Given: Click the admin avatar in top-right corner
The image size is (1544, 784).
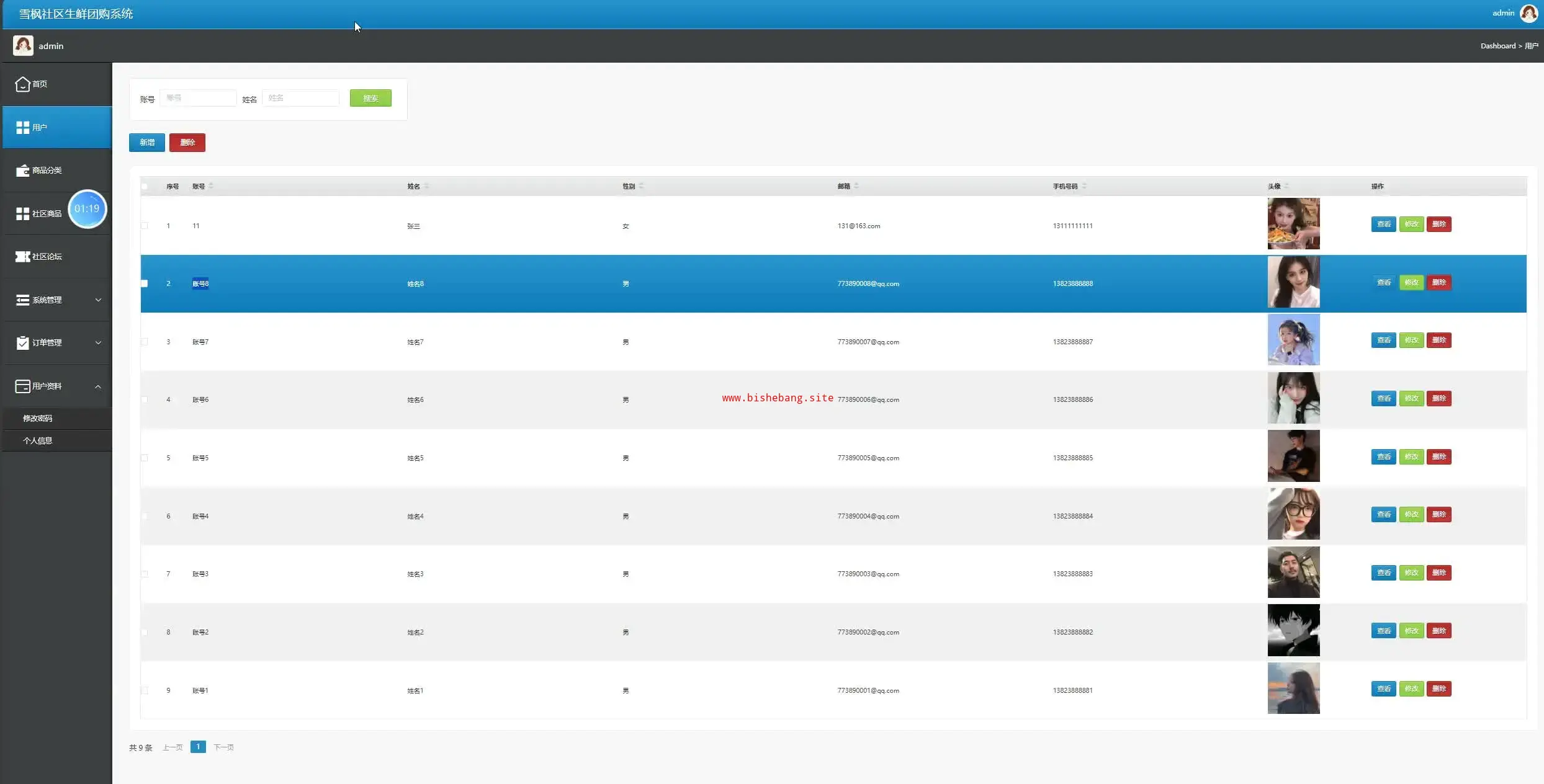Looking at the screenshot, I should 1528,13.
